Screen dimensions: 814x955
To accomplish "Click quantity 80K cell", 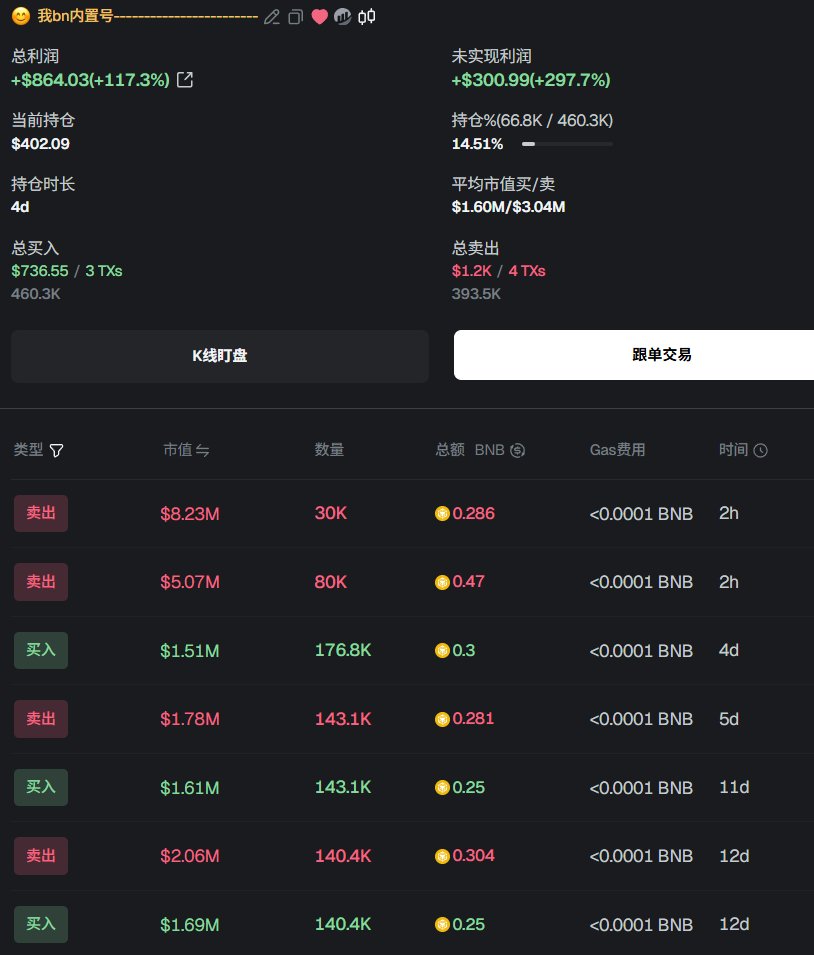I will click(330, 582).
